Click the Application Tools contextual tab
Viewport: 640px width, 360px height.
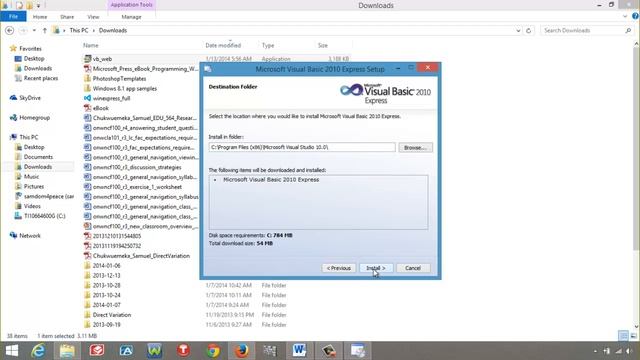(x=131, y=5)
